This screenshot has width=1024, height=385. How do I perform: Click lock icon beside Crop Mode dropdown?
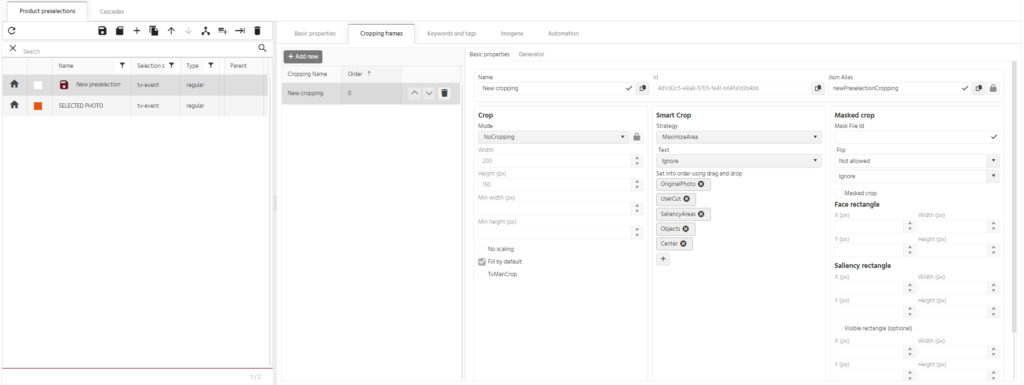638,137
